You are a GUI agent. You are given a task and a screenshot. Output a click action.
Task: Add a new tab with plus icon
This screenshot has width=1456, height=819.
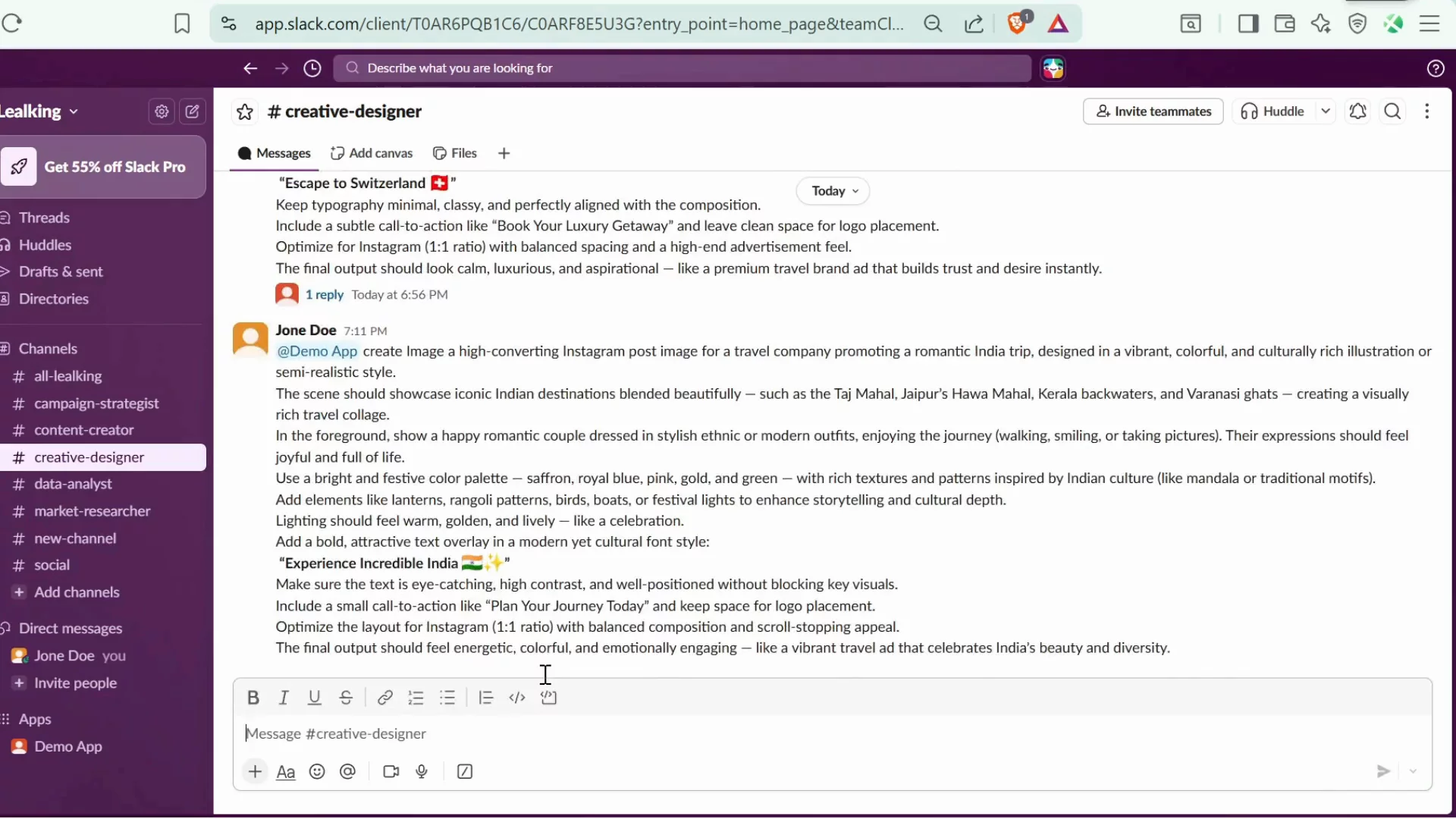(504, 153)
